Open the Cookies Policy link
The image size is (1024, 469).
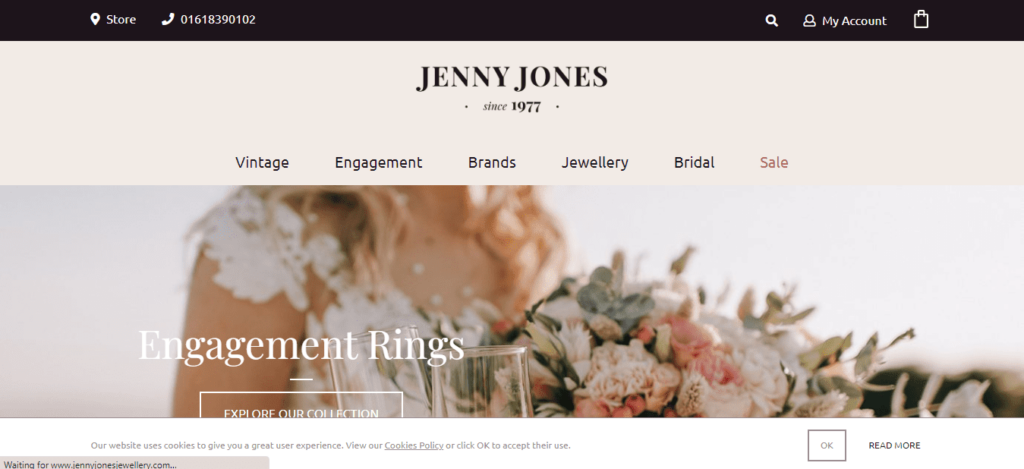click(414, 445)
